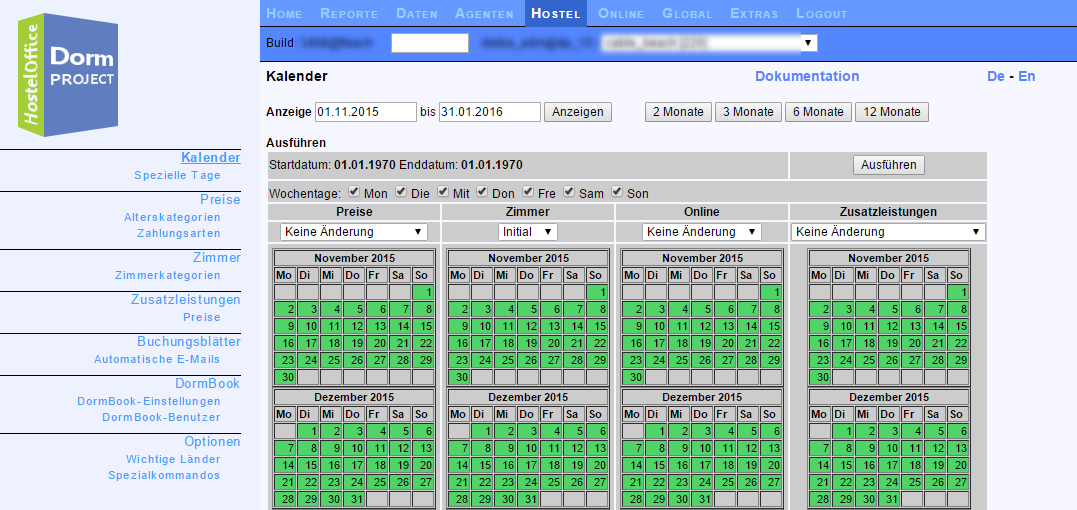Open the Dokumentation link
1077x510 pixels.
click(807, 76)
